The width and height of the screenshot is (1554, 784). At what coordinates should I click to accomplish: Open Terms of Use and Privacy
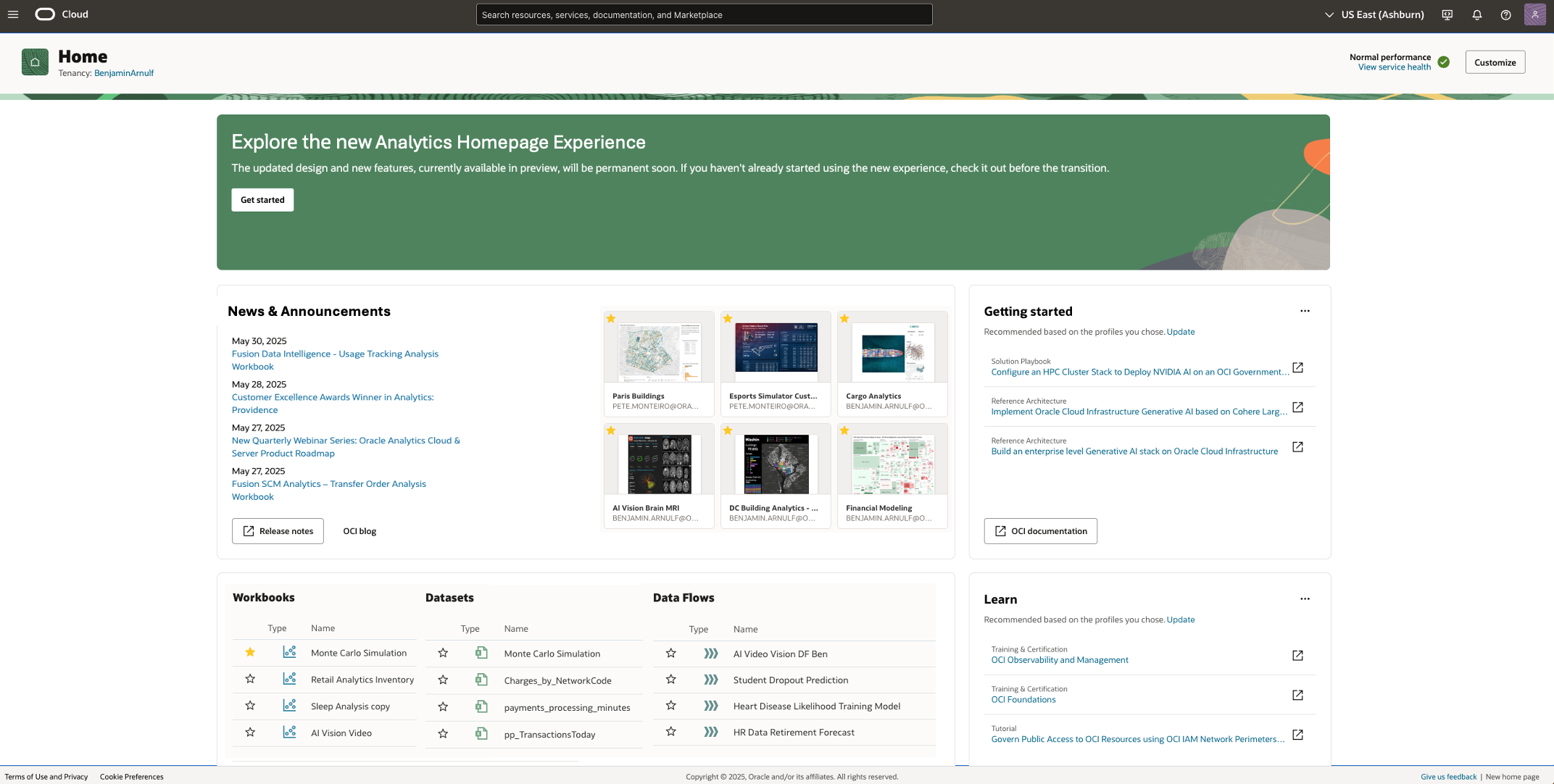tap(46, 777)
